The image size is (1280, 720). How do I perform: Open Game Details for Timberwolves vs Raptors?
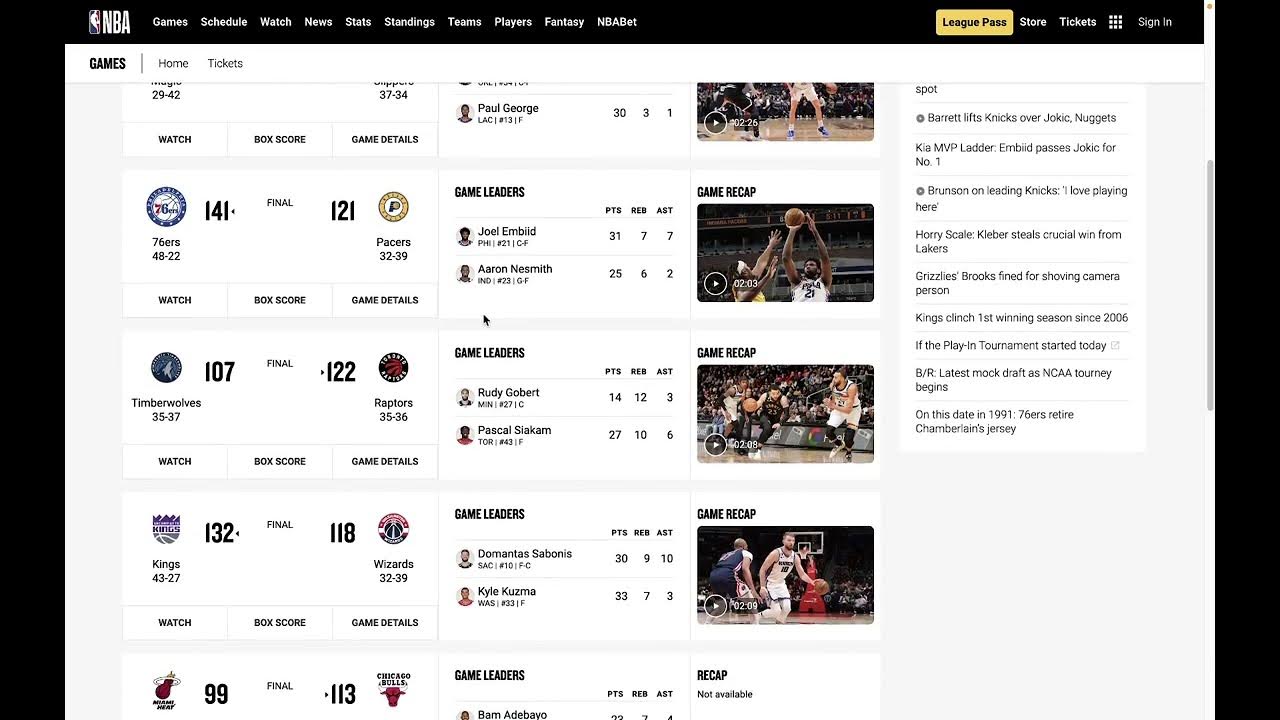(x=385, y=461)
